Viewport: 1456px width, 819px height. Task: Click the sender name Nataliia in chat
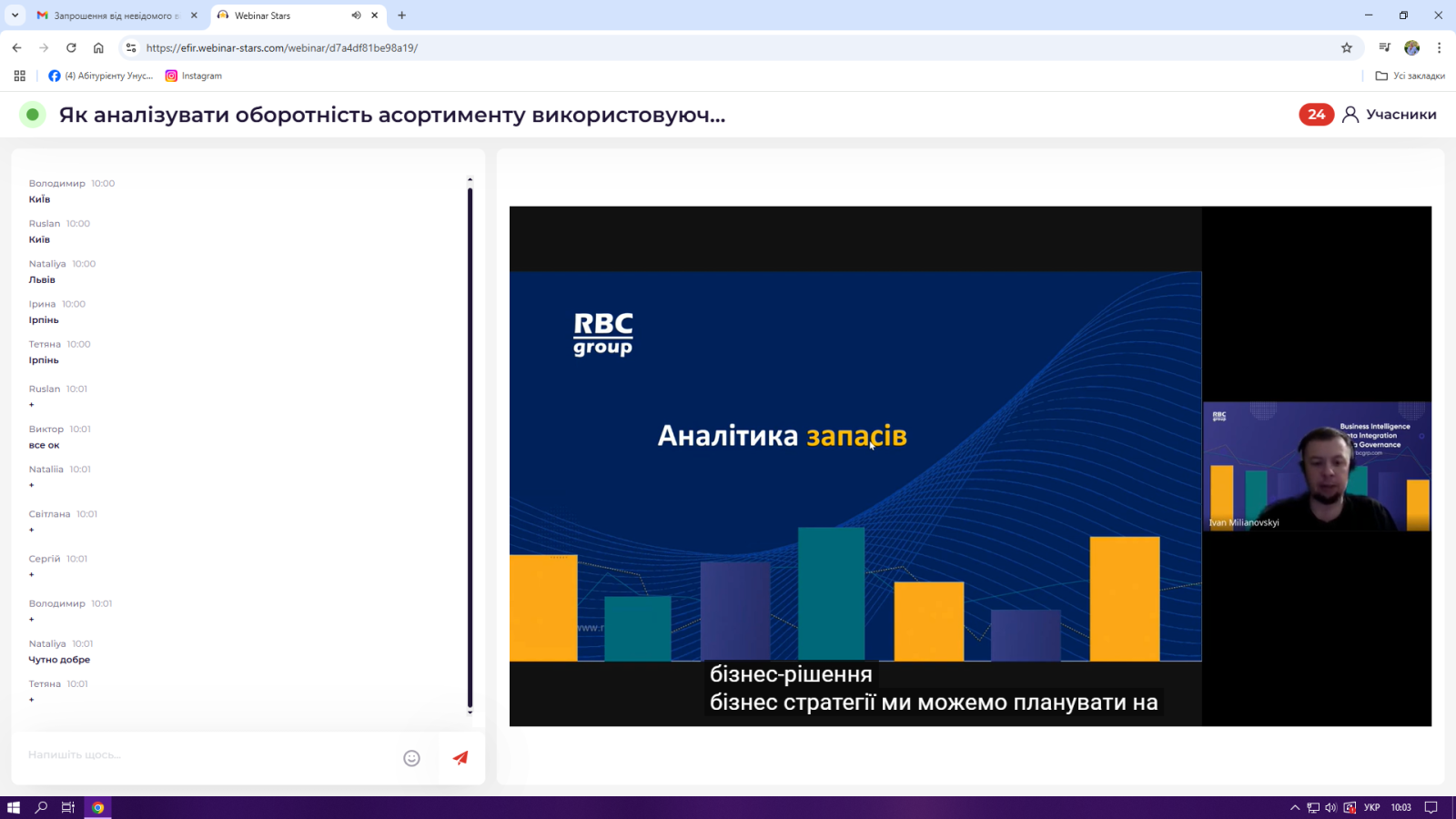46,470
